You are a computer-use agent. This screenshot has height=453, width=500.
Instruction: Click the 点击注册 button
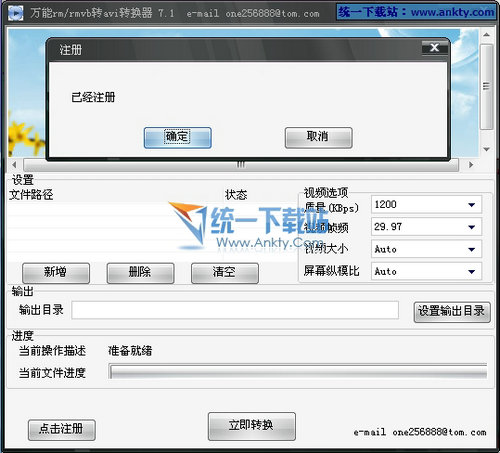pos(62,430)
